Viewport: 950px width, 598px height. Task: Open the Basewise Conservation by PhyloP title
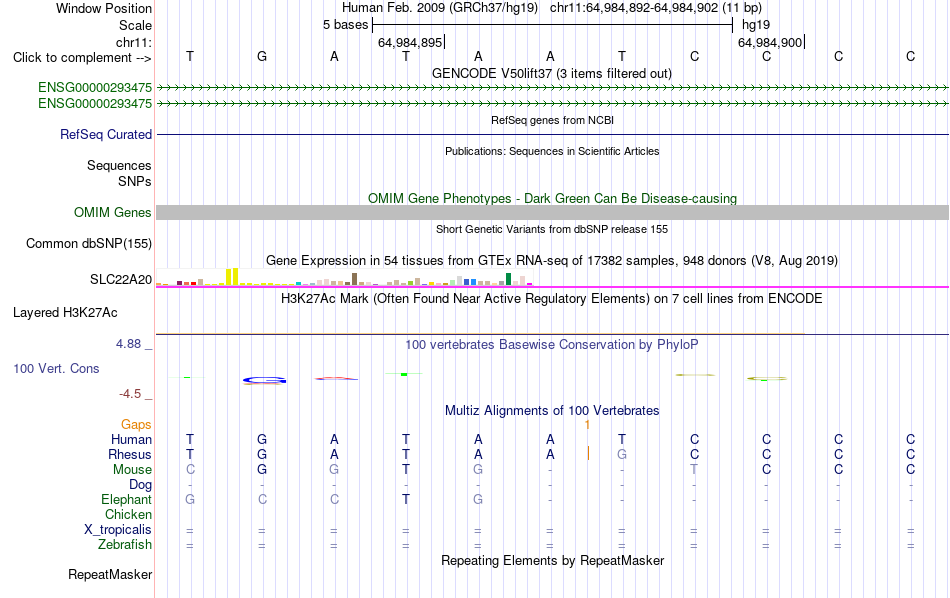(x=551, y=345)
